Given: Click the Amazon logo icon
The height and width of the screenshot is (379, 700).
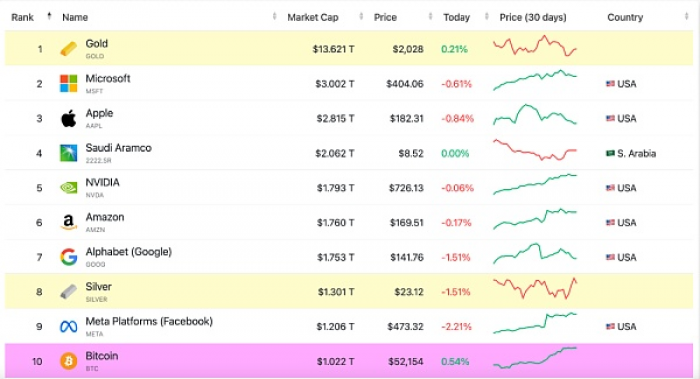Looking at the screenshot, I should tap(68, 222).
